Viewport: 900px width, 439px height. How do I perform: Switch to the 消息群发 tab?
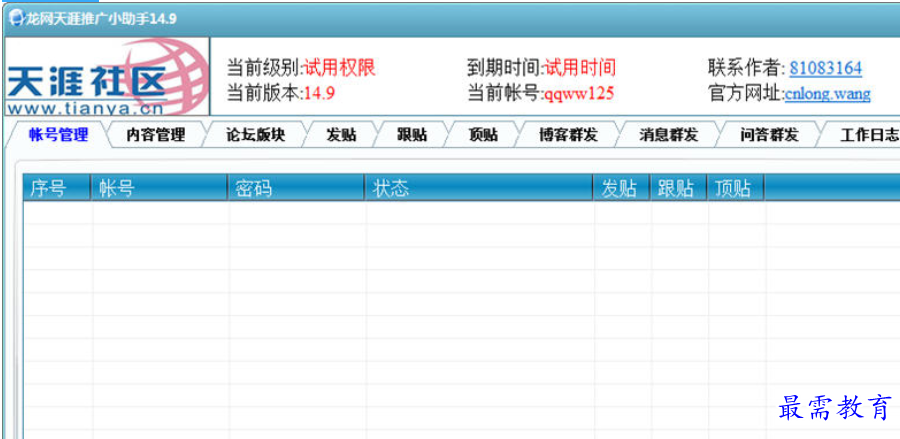click(x=668, y=135)
